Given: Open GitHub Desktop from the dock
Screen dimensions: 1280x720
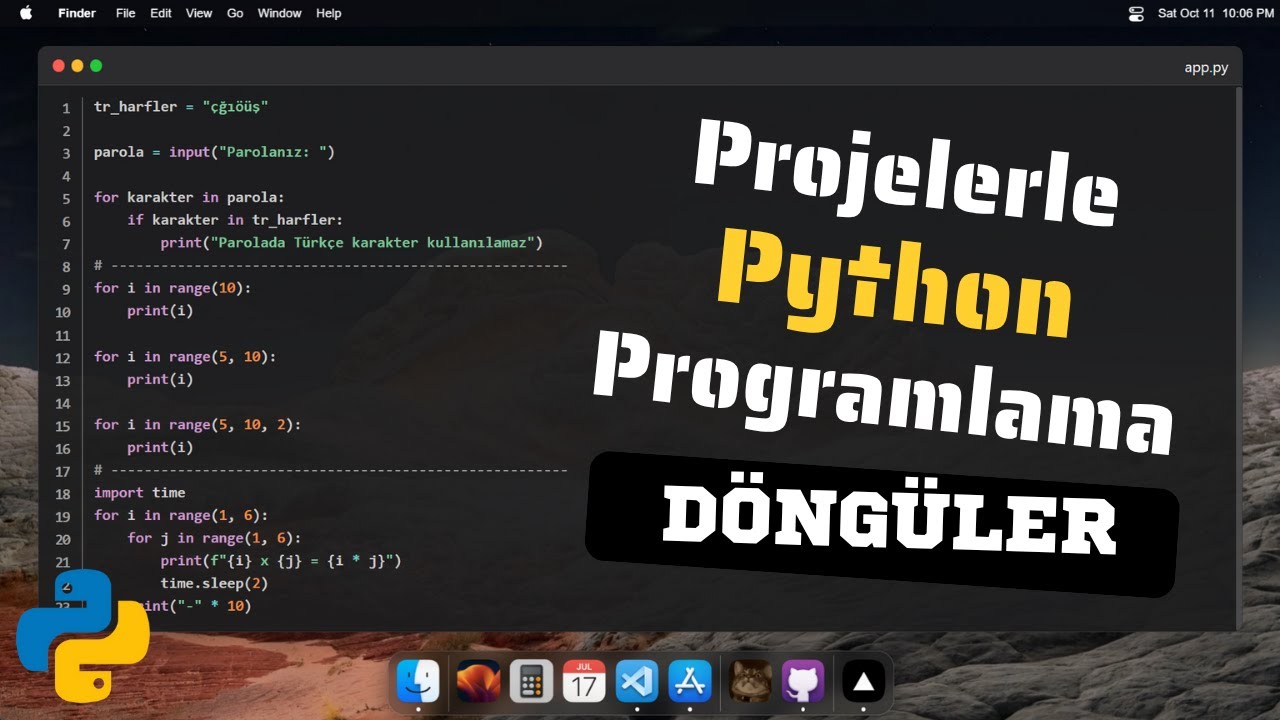Looking at the screenshot, I should coord(803,681).
